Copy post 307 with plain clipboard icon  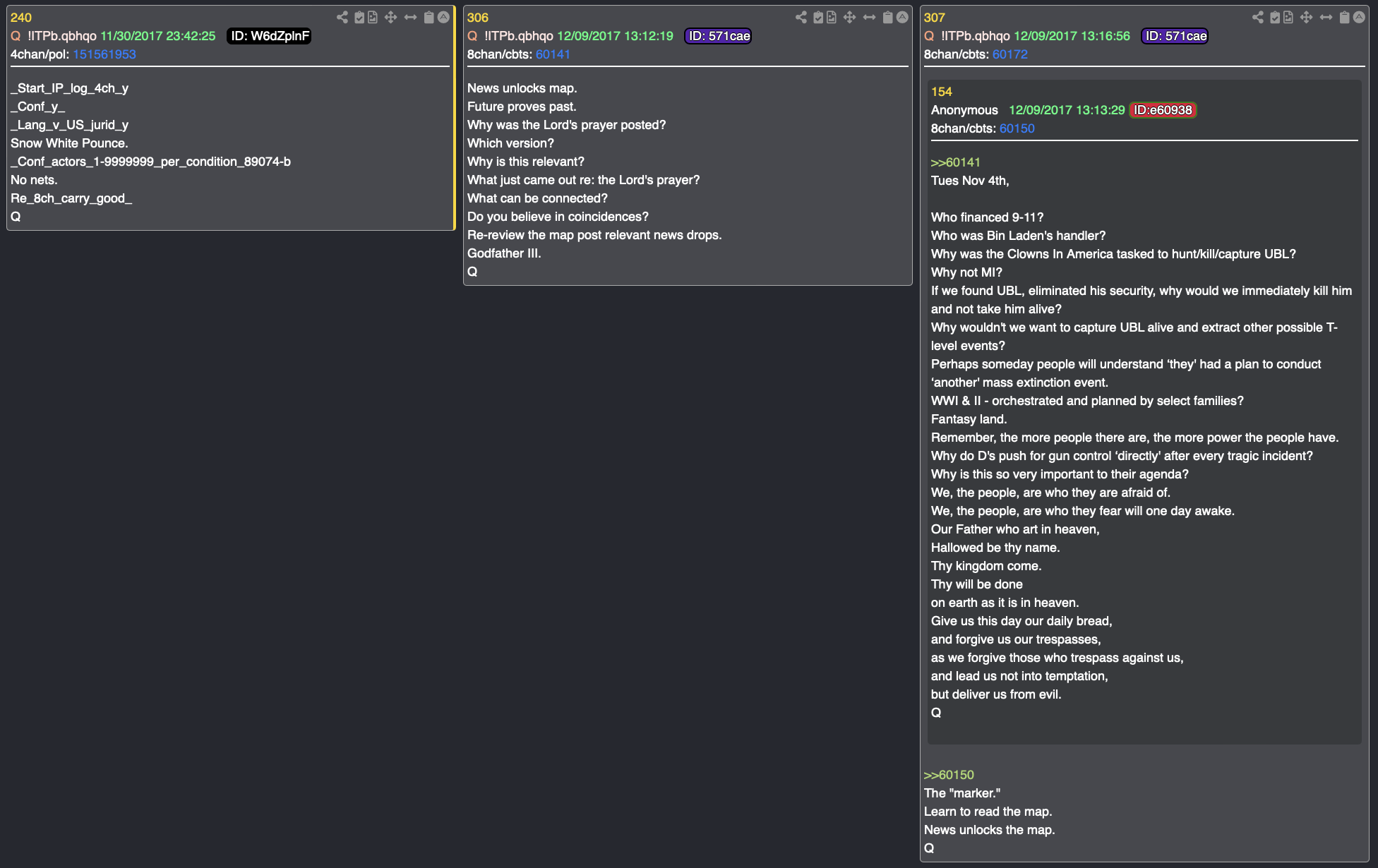point(1344,17)
